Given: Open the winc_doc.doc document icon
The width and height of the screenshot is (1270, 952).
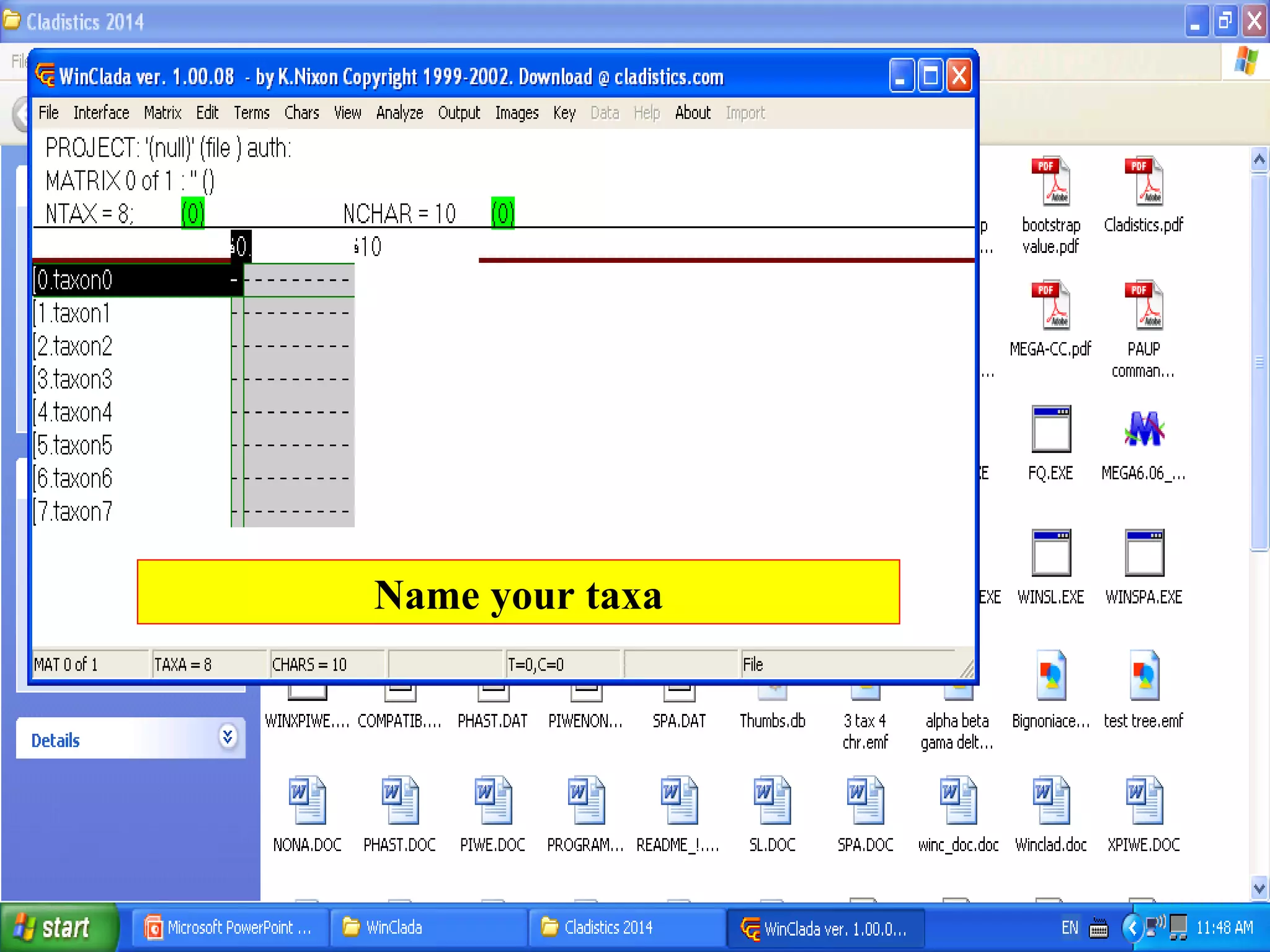Looking at the screenshot, I should pyautogui.click(x=958, y=800).
